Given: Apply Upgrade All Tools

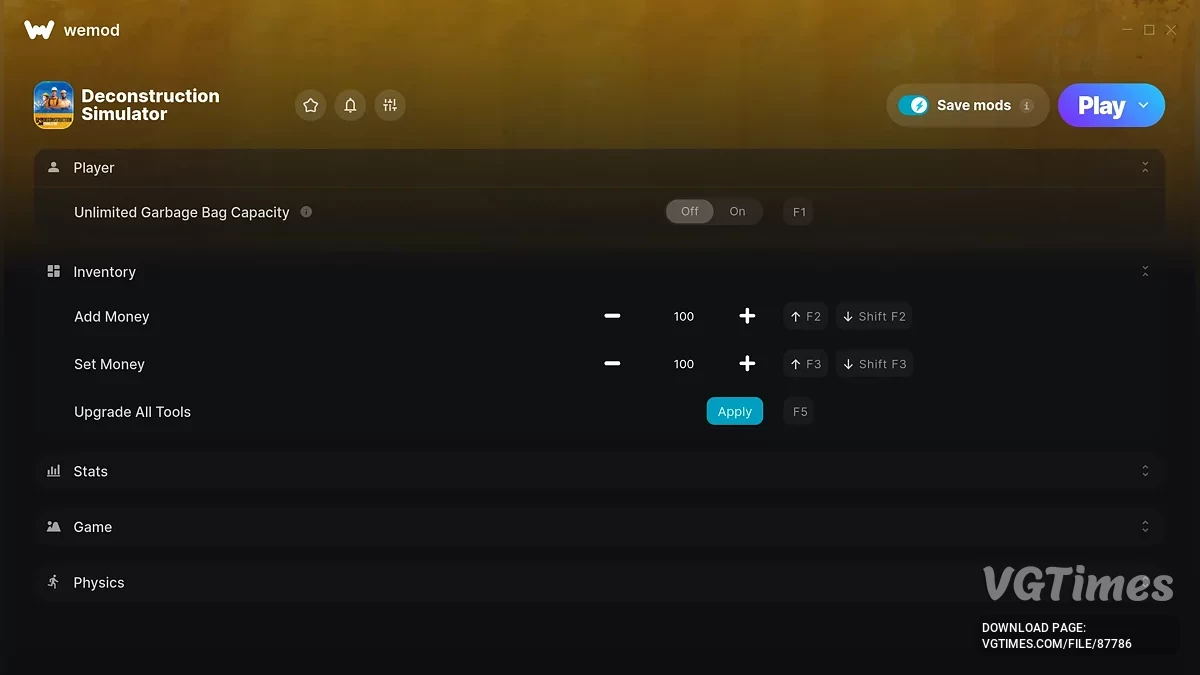Looking at the screenshot, I should coord(735,411).
